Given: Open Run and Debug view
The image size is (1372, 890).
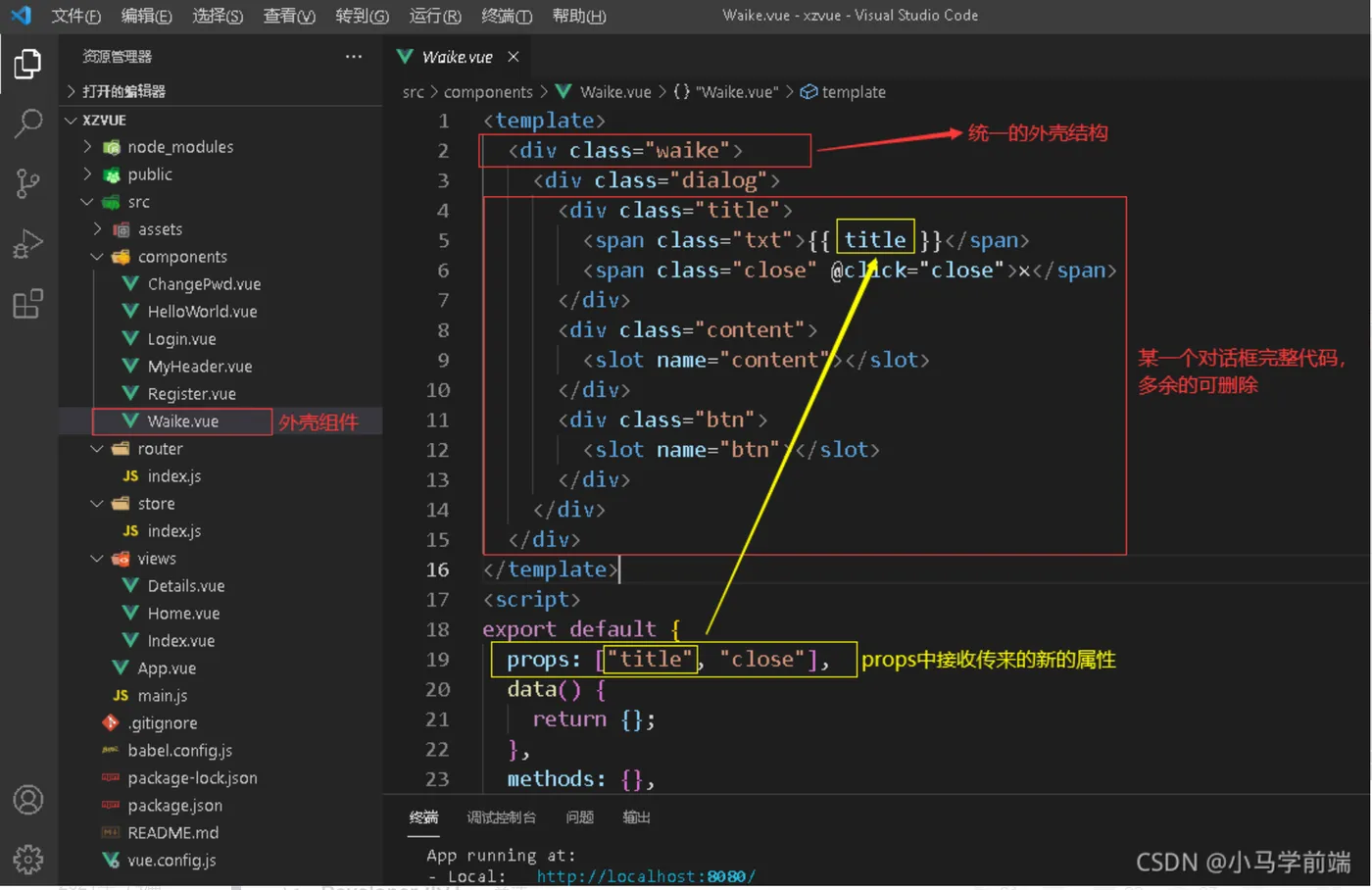Looking at the screenshot, I should pos(27,243).
